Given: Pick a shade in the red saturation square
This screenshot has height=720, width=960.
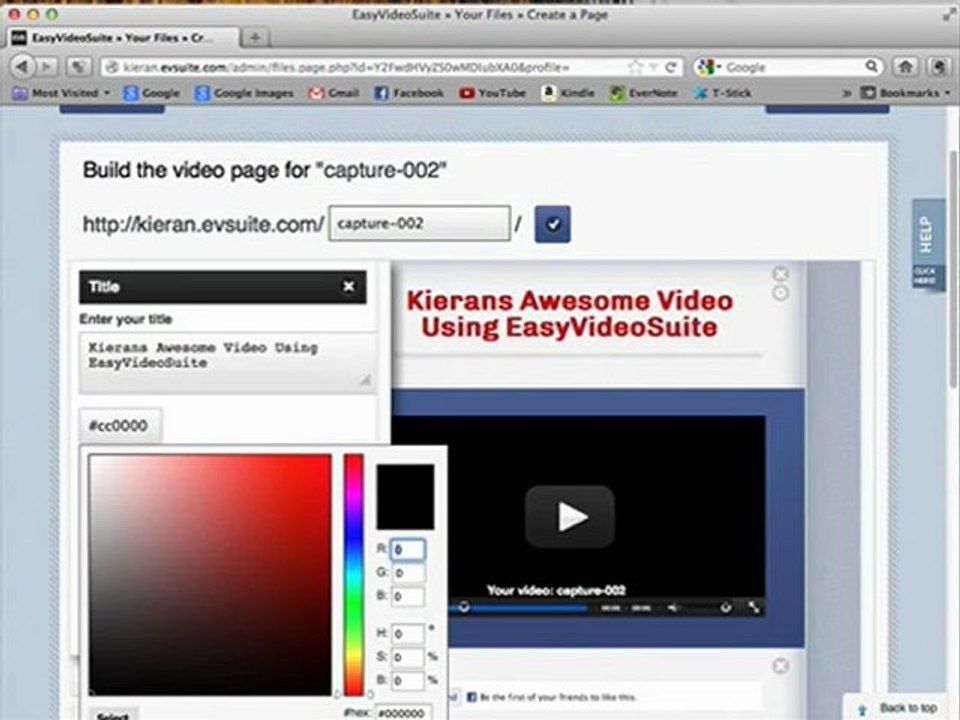Looking at the screenshot, I should coord(210,574).
